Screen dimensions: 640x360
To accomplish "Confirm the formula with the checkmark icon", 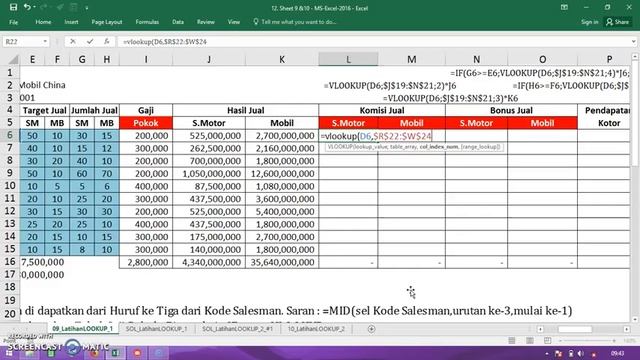I will click(x=90, y=41).
